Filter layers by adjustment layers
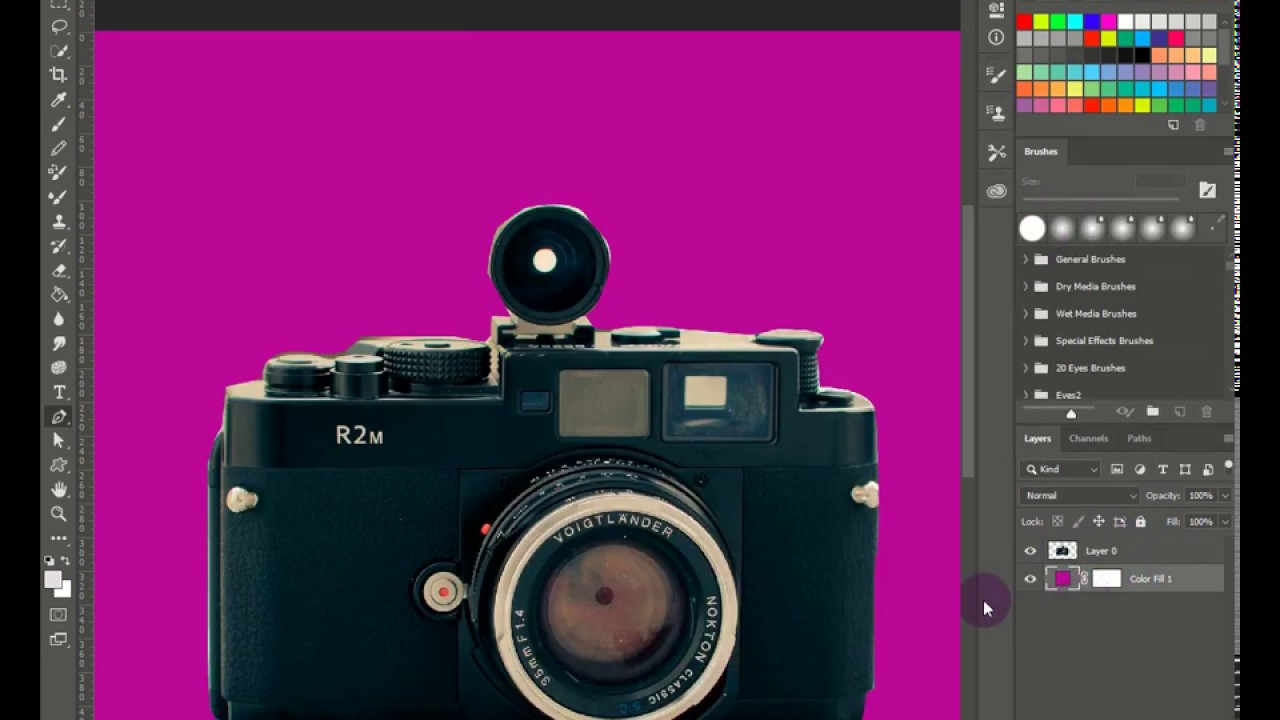1280x720 pixels. click(1140, 469)
